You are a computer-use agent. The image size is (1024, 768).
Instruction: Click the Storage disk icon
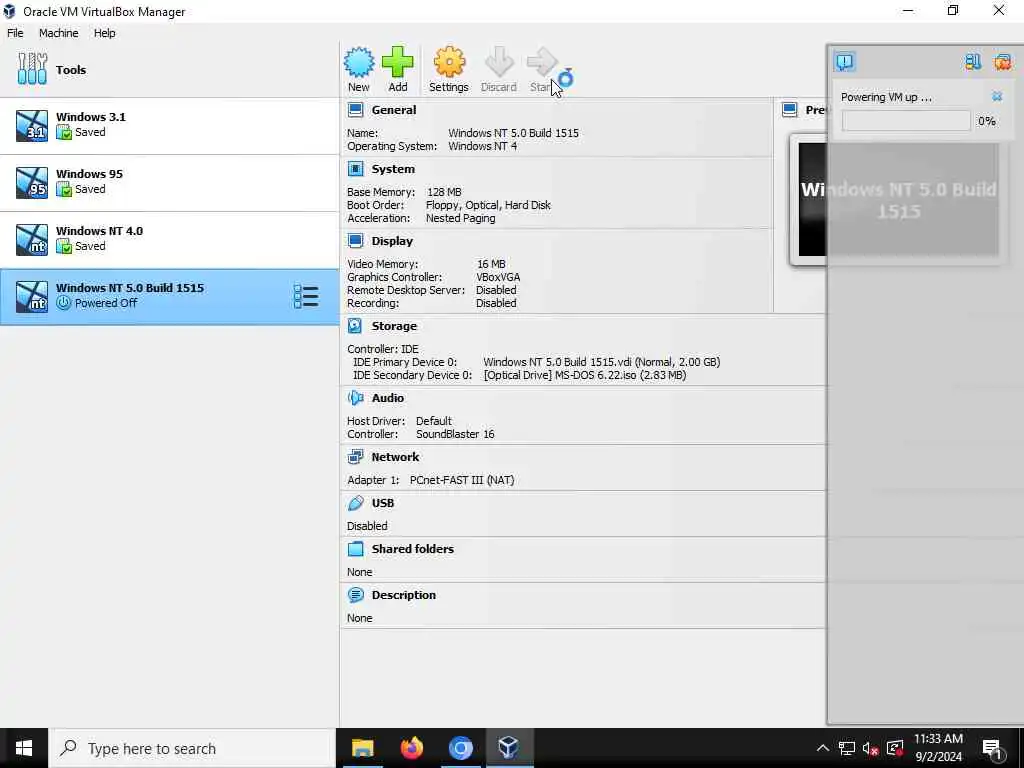(355, 326)
